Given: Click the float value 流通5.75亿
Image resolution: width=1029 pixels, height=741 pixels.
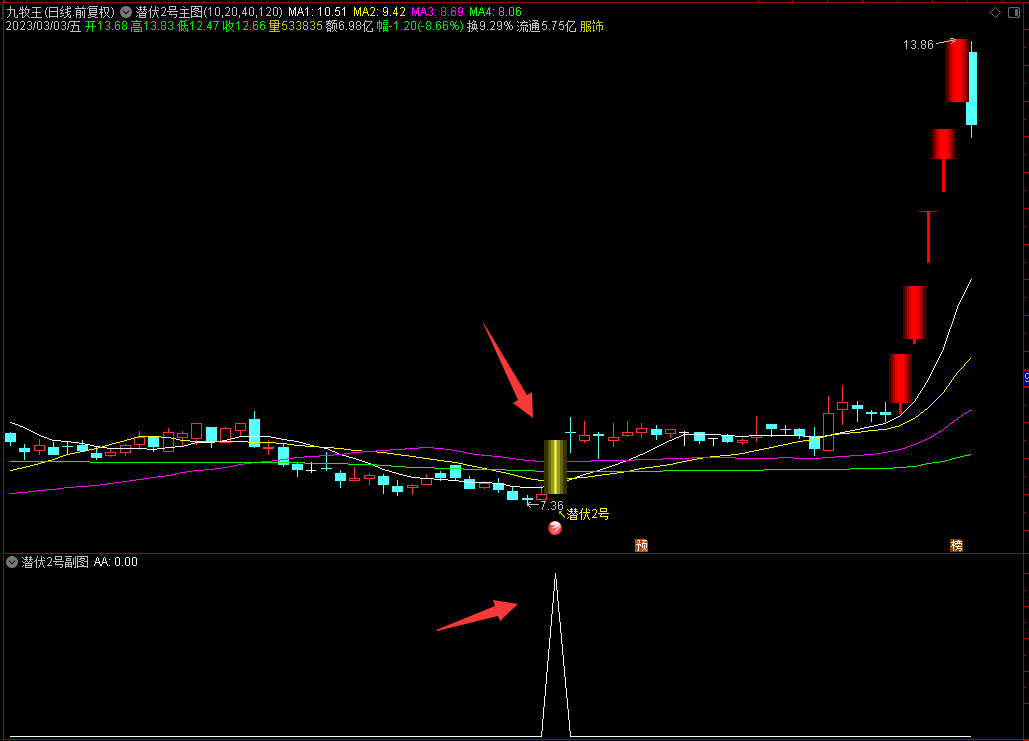Looking at the screenshot, I should (546, 26).
